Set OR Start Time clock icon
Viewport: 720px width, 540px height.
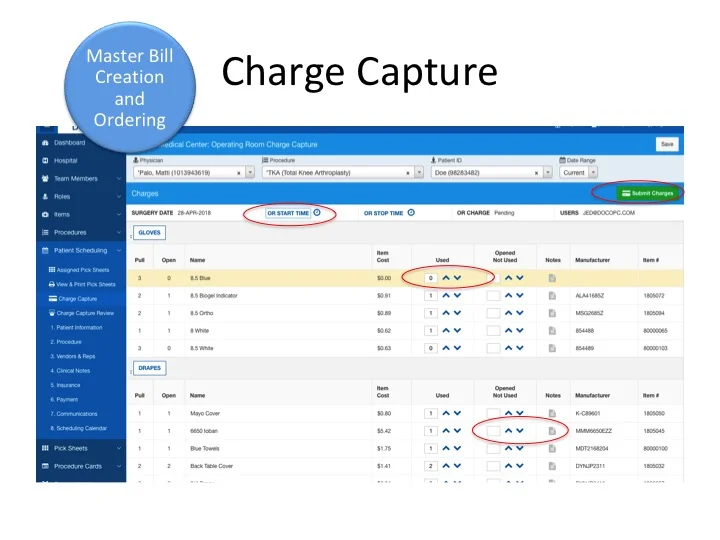(x=317, y=213)
